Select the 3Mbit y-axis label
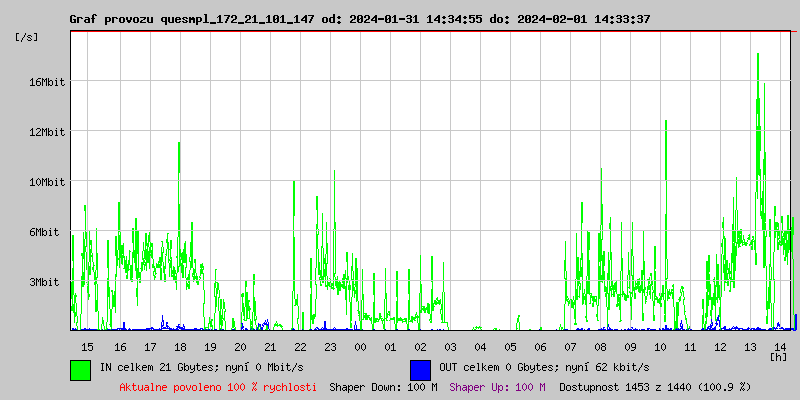Image resolution: width=800 pixels, height=400 pixels. pyautogui.click(x=44, y=282)
